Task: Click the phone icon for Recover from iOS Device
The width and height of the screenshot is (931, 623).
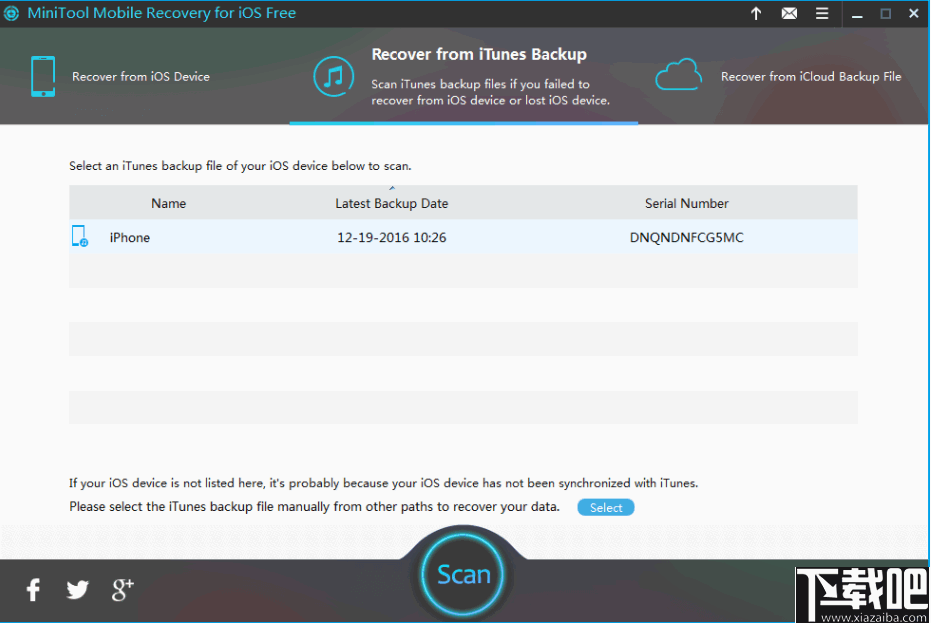Action: (x=42, y=75)
